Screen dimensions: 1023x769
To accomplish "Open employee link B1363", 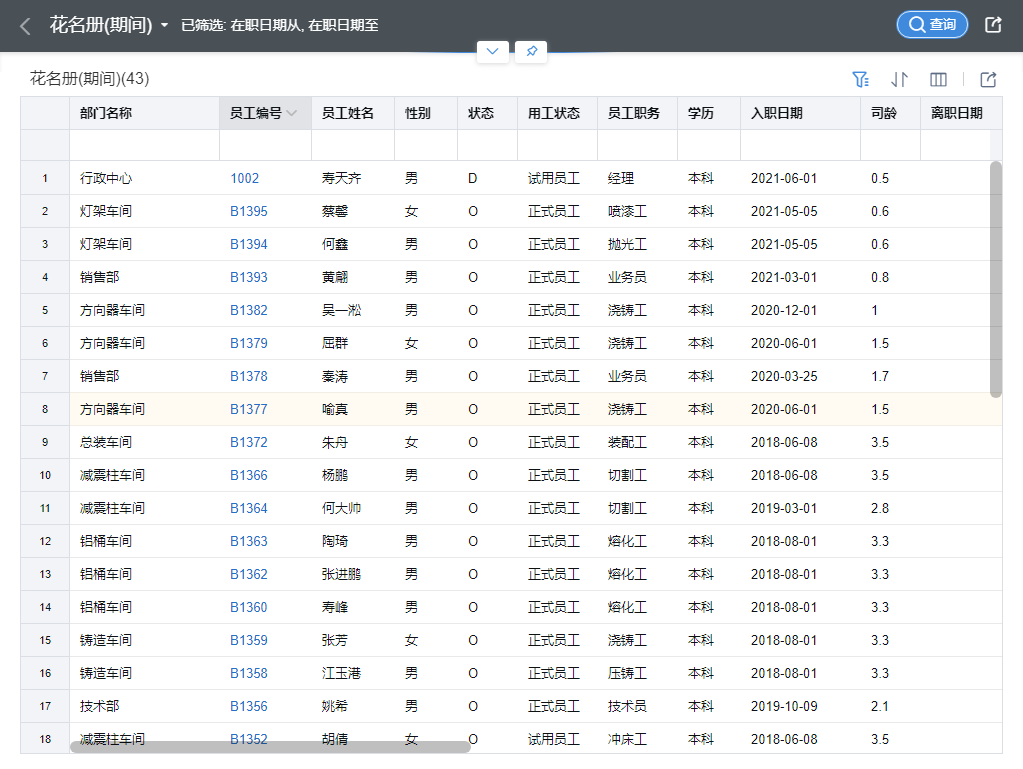I will click(x=249, y=541).
